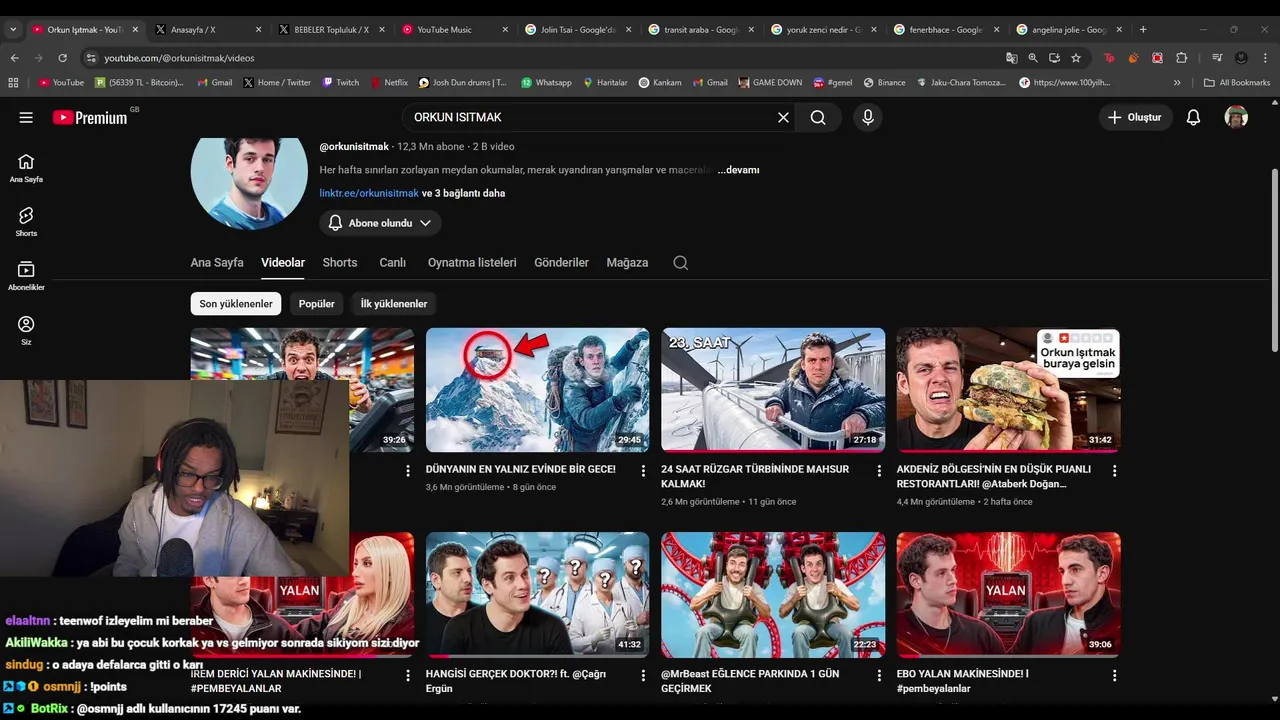Open options for MrBeast EĞLENCE PARKINDA video
Viewport: 1280px width, 720px height.
879,675
